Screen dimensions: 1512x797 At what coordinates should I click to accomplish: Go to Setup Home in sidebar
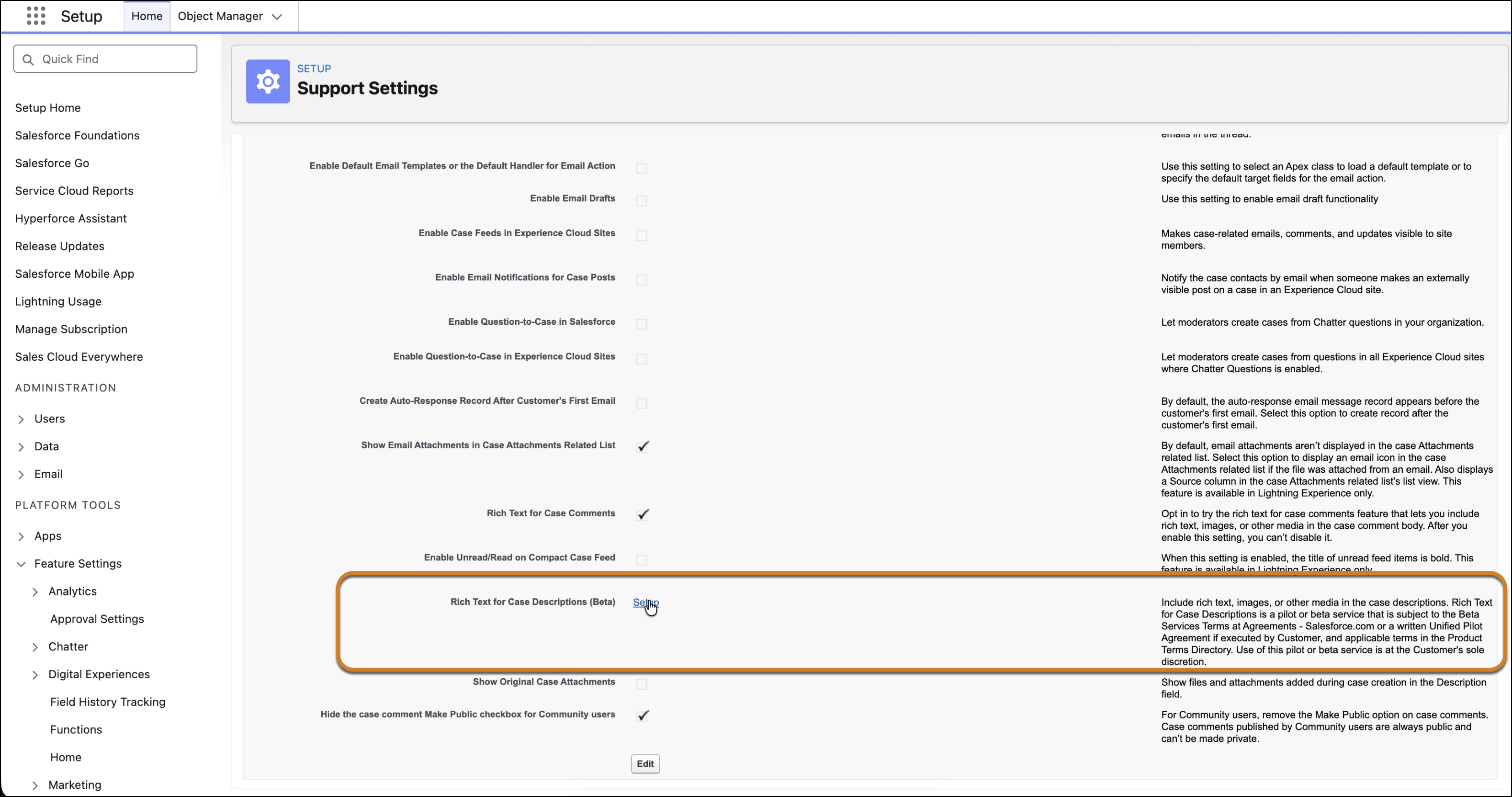48,107
